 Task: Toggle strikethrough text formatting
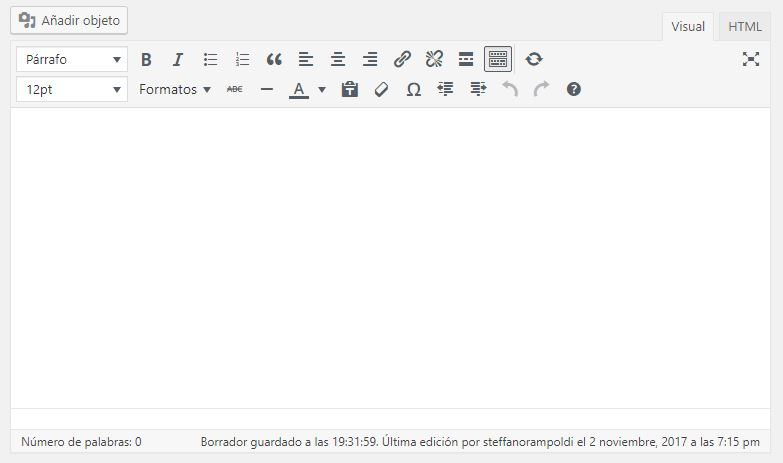click(235, 89)
